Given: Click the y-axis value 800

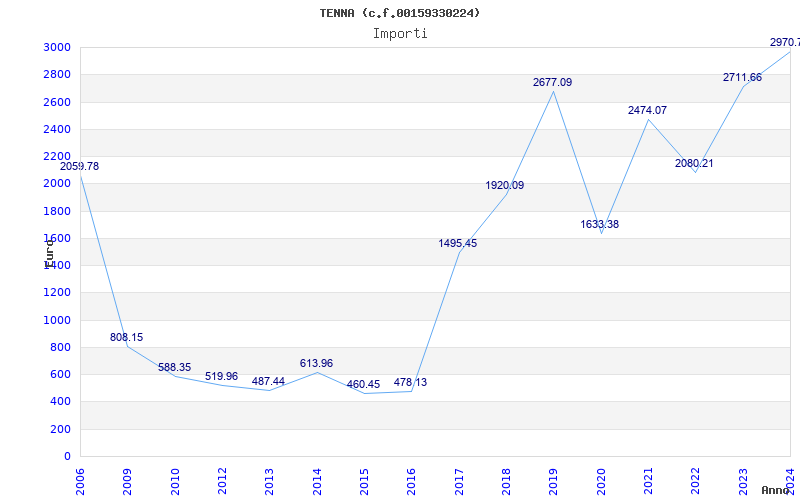Looking at the screenshot, I should (61, 347).
